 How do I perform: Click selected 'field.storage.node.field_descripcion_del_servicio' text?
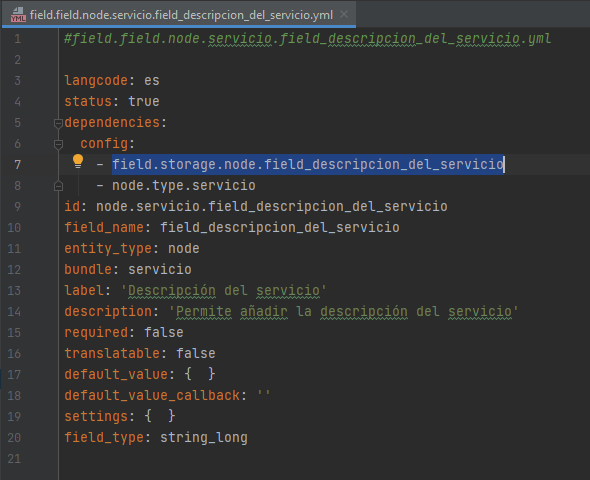pyautogui.click(x=308, y=164)
